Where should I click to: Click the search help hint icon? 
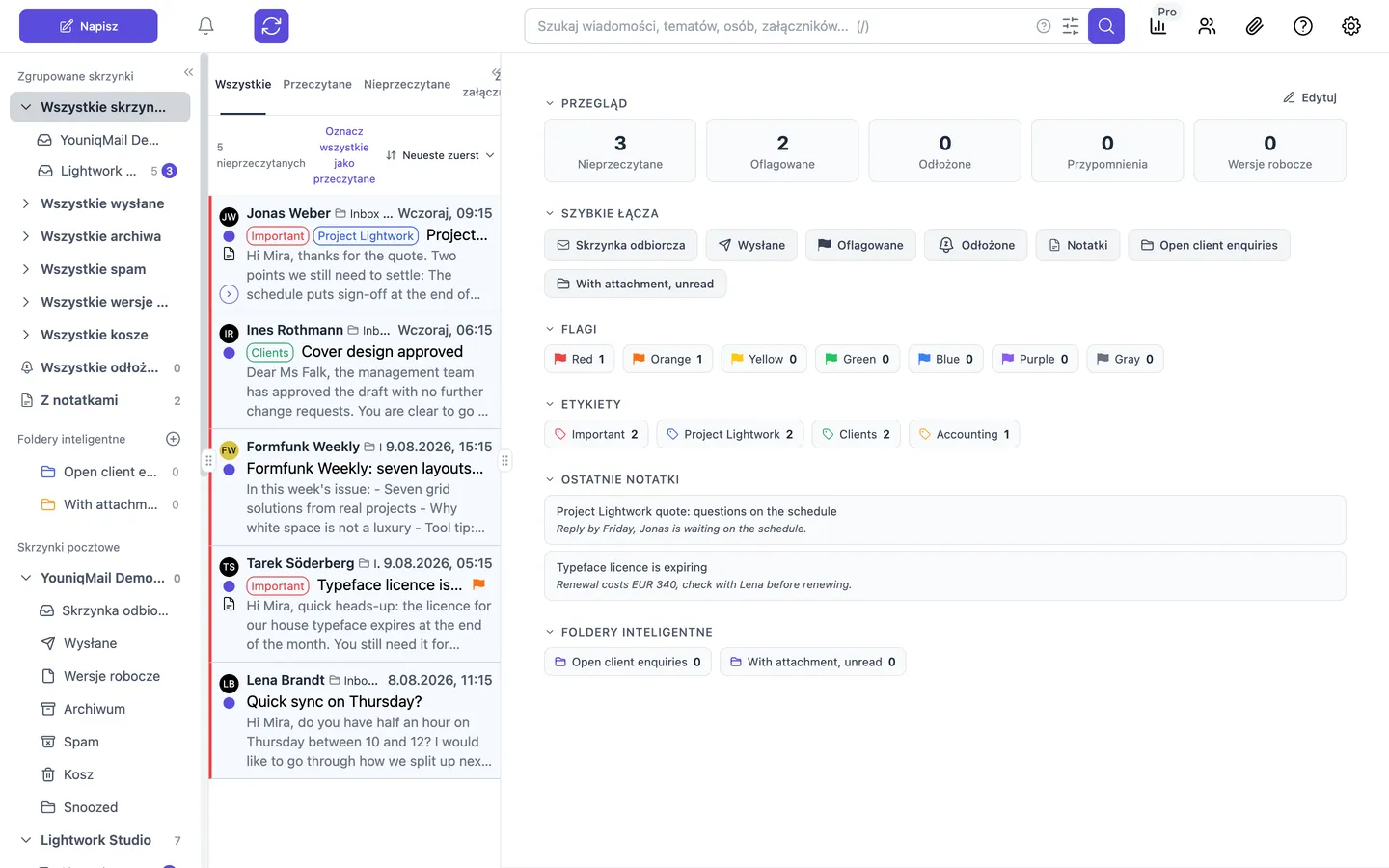(x=1044, y=26)
